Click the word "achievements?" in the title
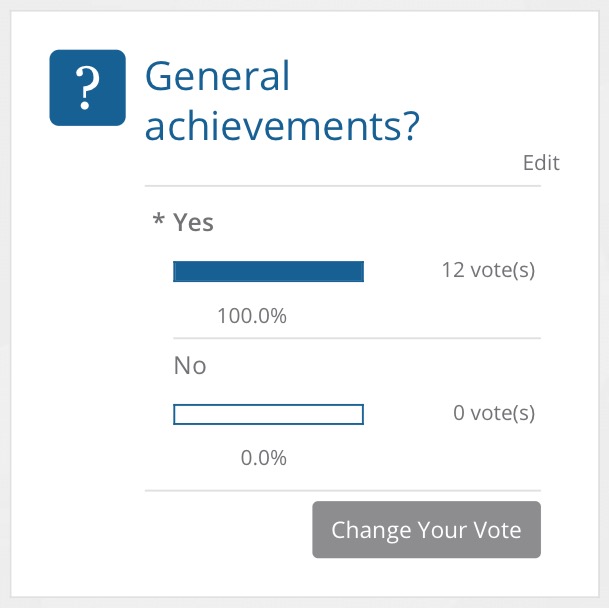 [x=282, y=126]
